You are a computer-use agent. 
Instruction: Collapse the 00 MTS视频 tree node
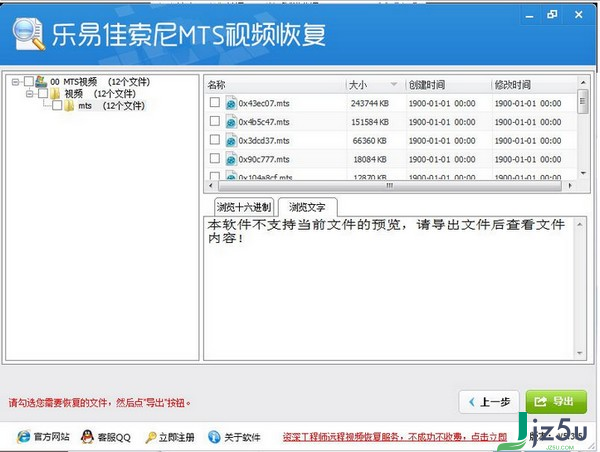tap(15, 82)
